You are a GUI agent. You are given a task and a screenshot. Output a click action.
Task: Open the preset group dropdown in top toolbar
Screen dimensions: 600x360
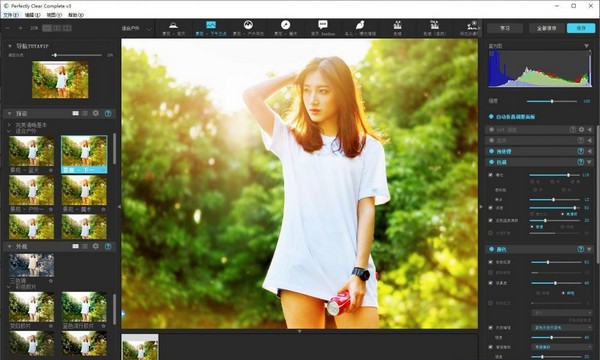point(136,28)
